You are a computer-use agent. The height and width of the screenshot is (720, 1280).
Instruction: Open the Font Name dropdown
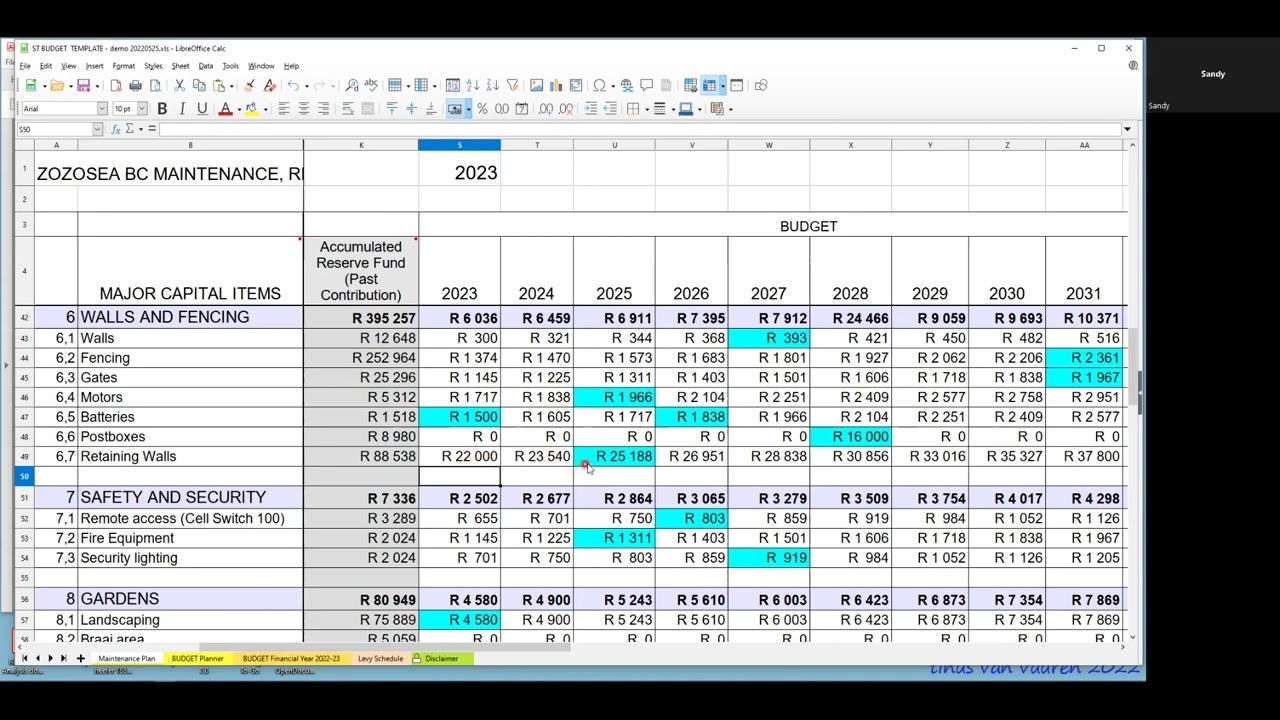[x=102, y=108]
